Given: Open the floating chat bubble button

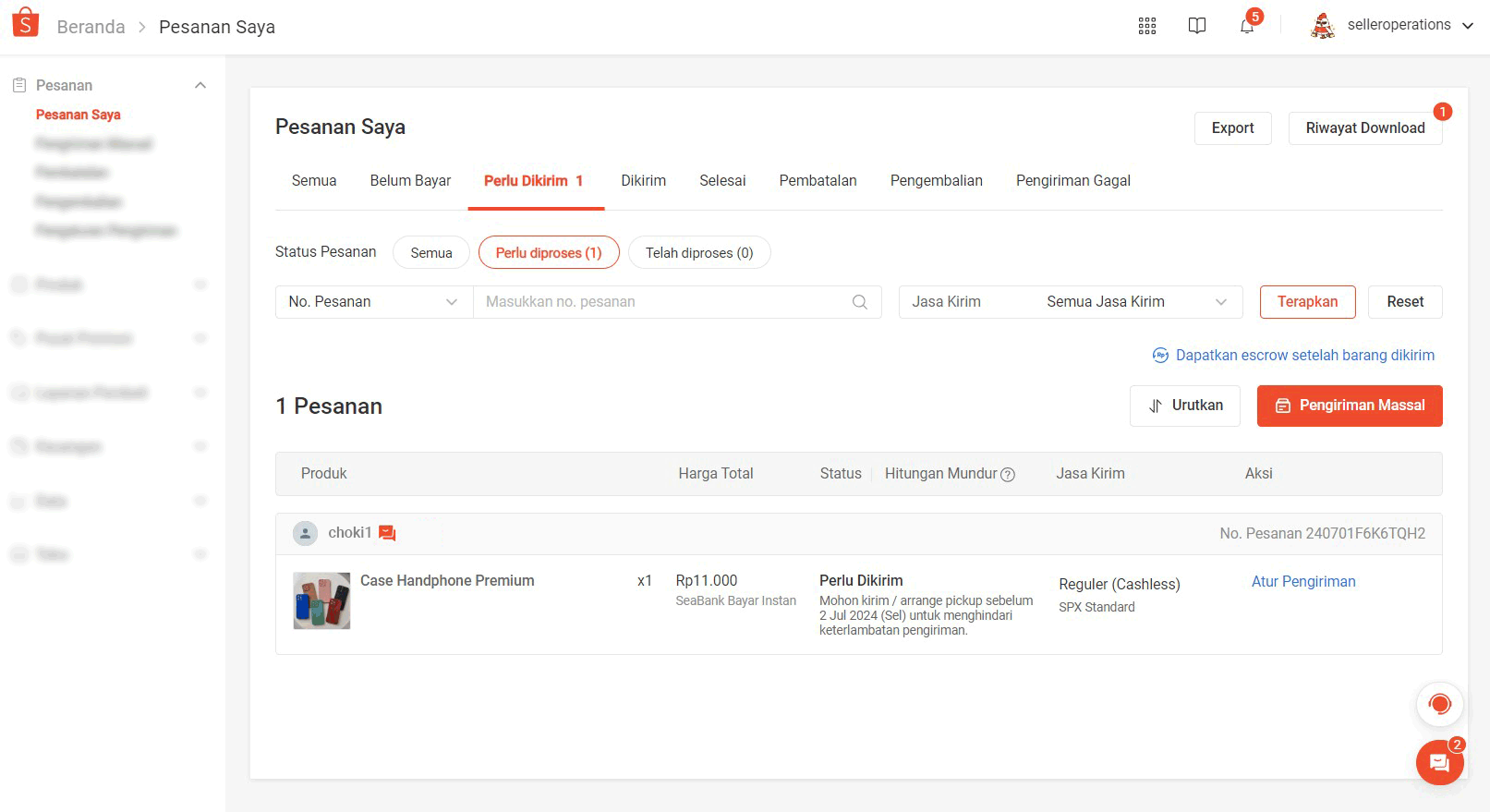Looking at the screenshot, I should click(1439, 762).
